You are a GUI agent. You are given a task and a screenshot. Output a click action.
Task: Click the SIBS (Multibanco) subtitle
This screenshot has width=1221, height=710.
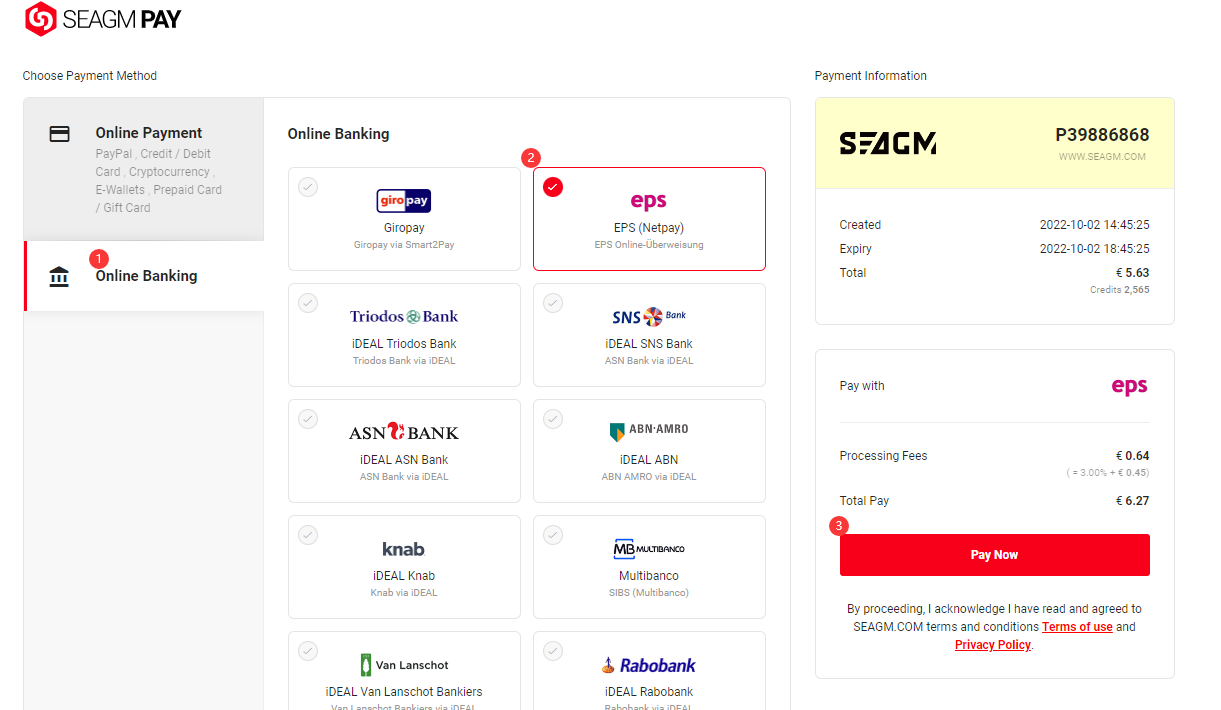[649, 593]
